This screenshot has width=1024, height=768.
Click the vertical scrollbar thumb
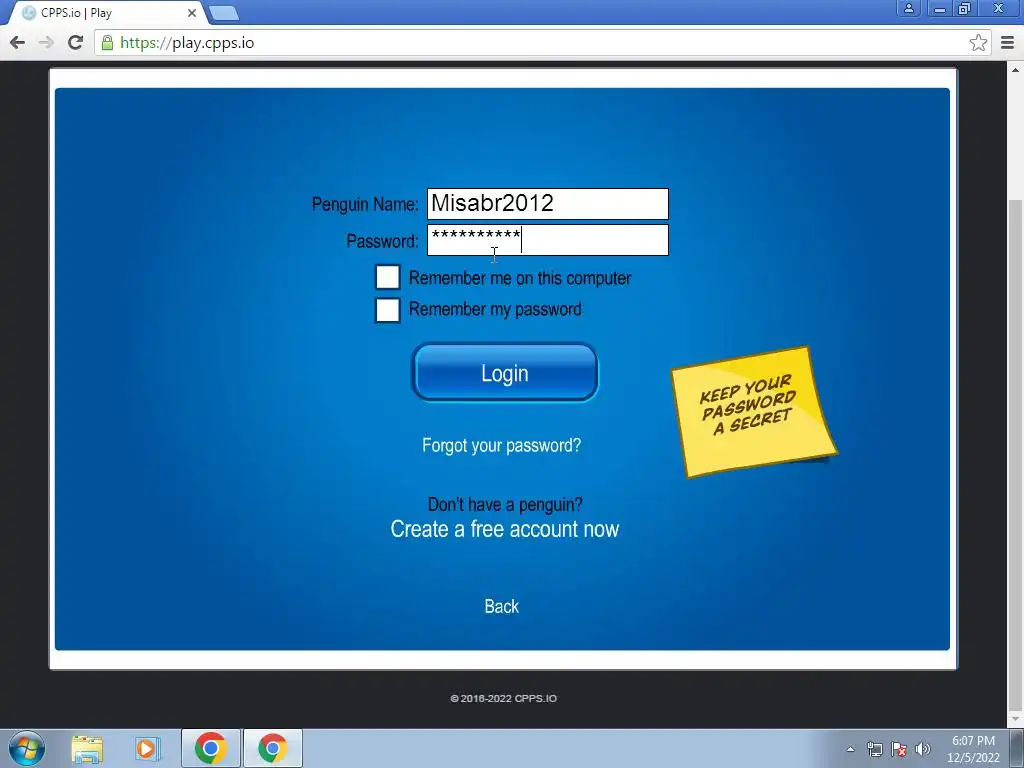1016,454
